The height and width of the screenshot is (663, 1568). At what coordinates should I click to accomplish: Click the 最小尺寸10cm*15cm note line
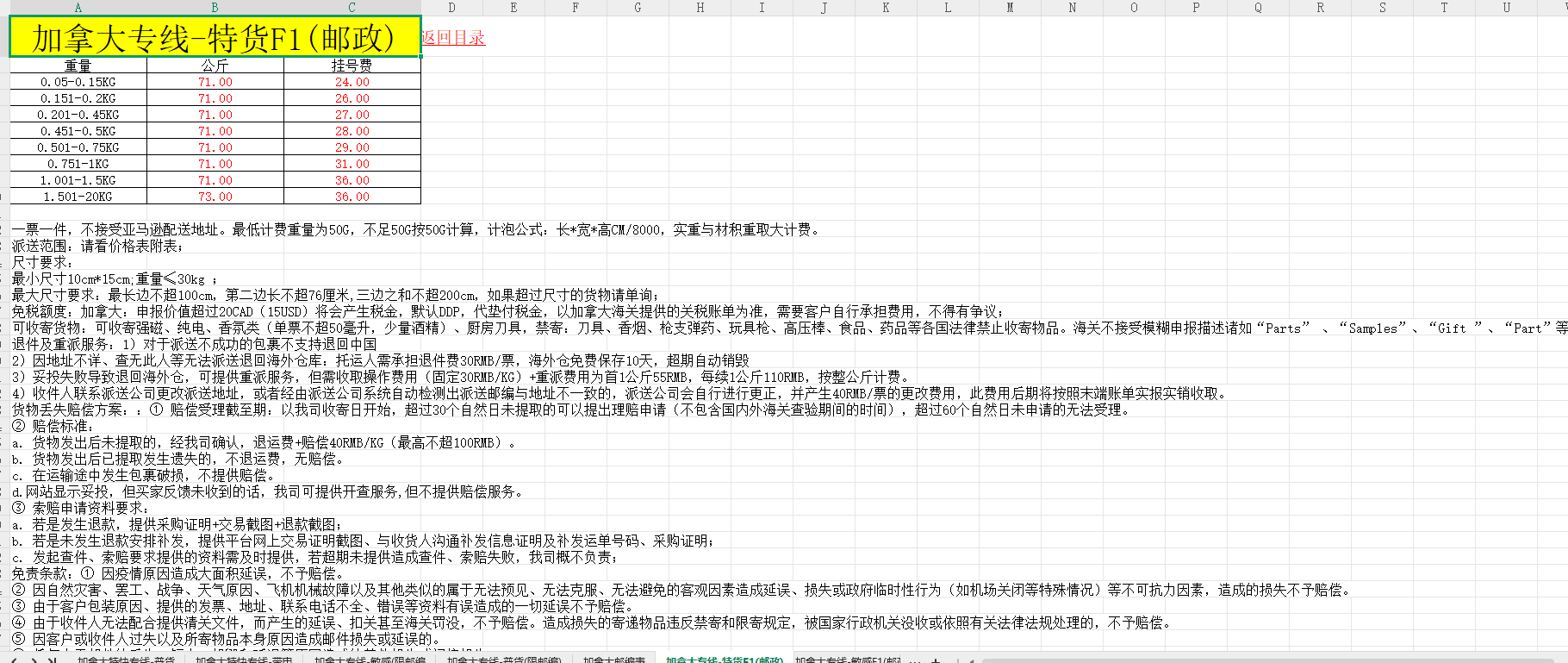(x=115, y=278)
